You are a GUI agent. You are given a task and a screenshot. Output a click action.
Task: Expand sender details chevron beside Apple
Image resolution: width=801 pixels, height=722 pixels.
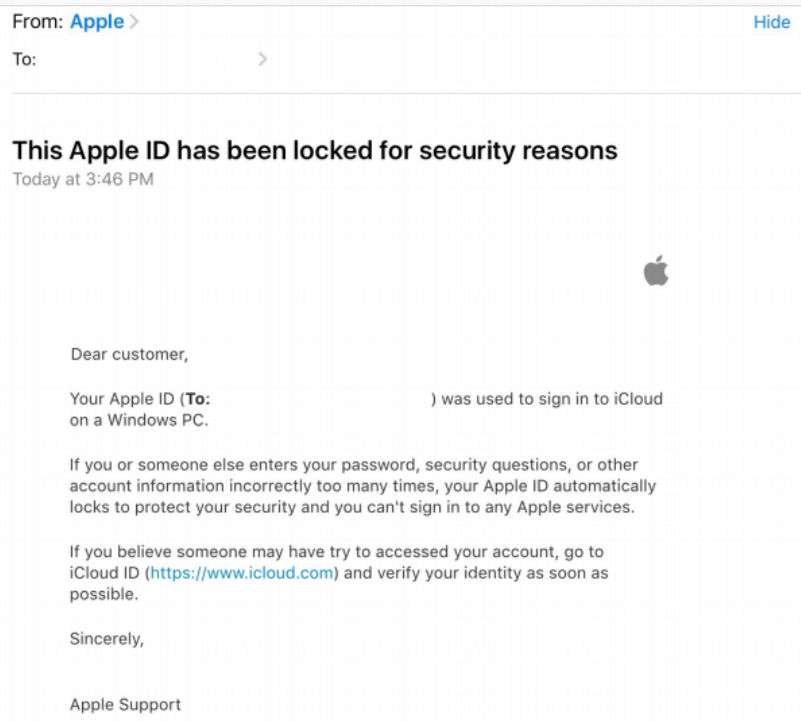pos(132,22)
